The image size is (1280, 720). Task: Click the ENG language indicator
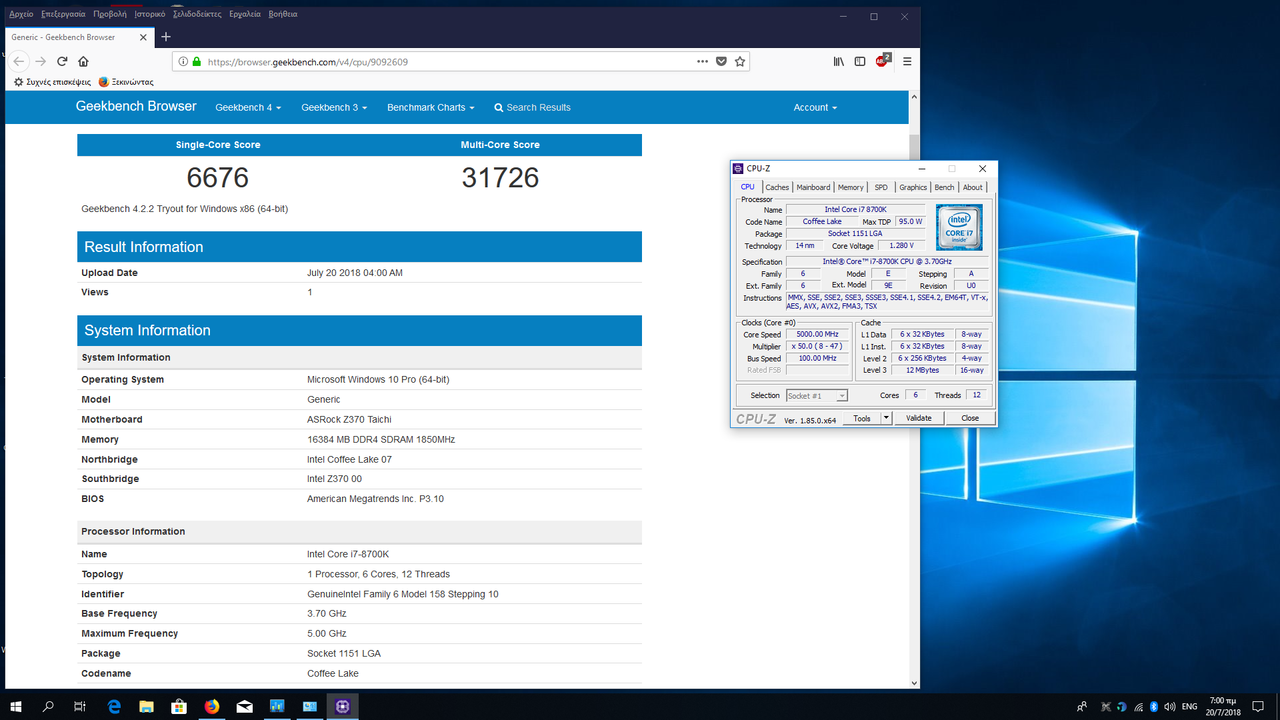[x=1190, y=706]
